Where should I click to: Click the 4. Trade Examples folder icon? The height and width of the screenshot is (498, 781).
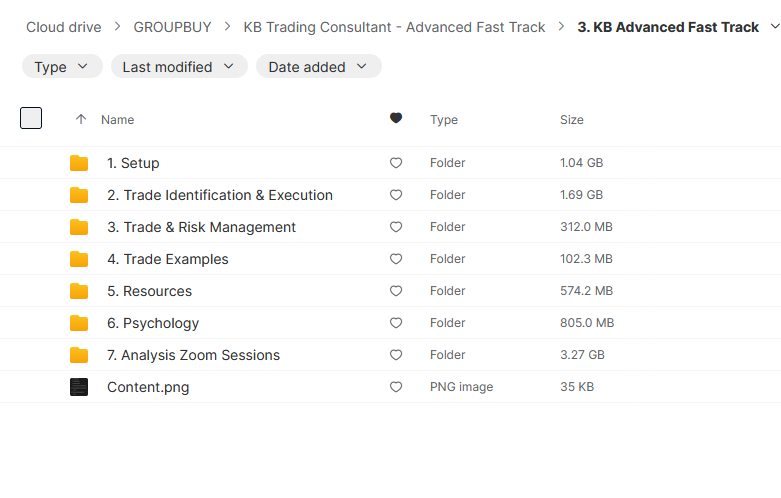[x=79, y=259]
